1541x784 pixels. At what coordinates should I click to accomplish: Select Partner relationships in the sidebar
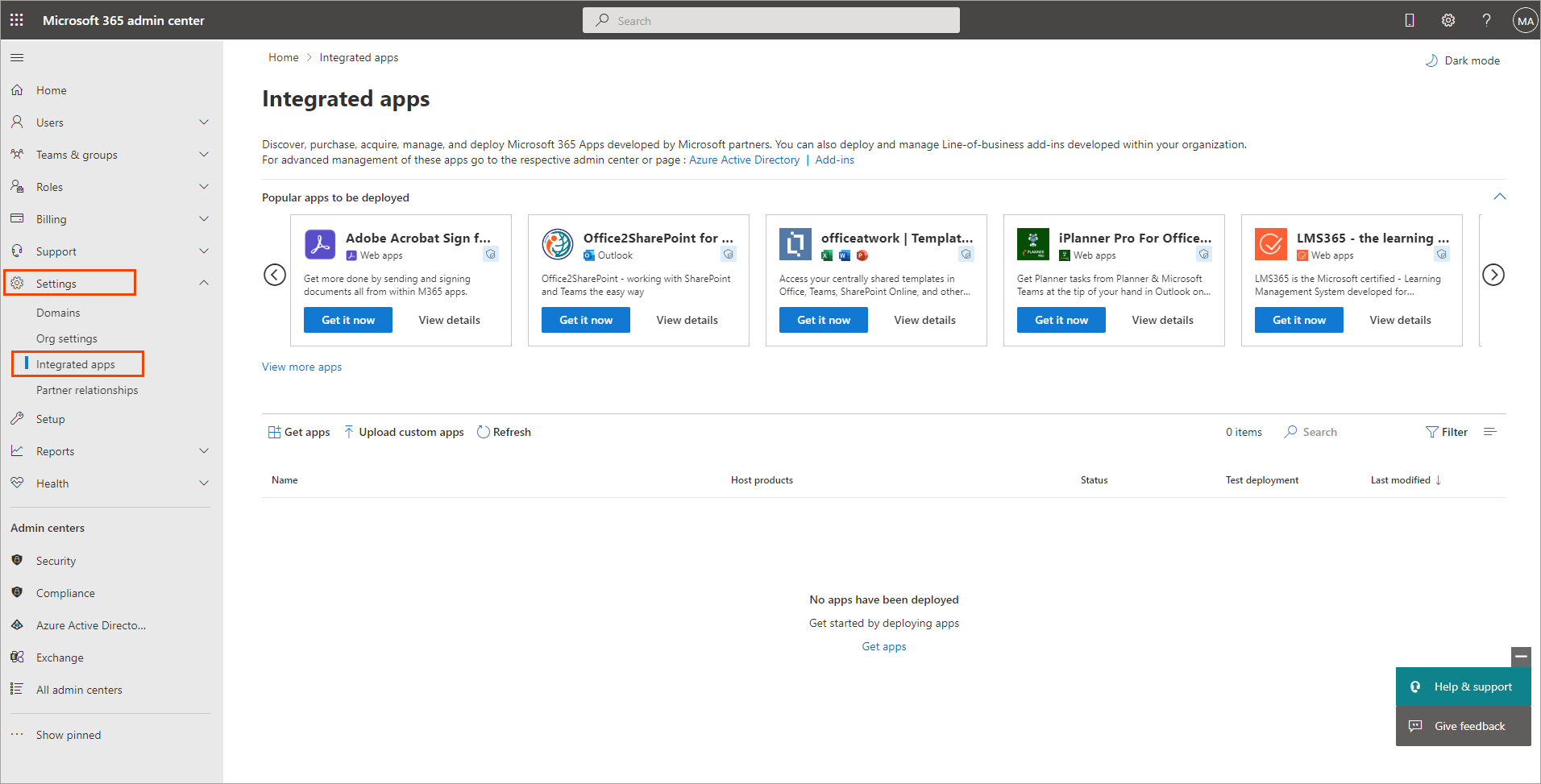click(87, 389)
